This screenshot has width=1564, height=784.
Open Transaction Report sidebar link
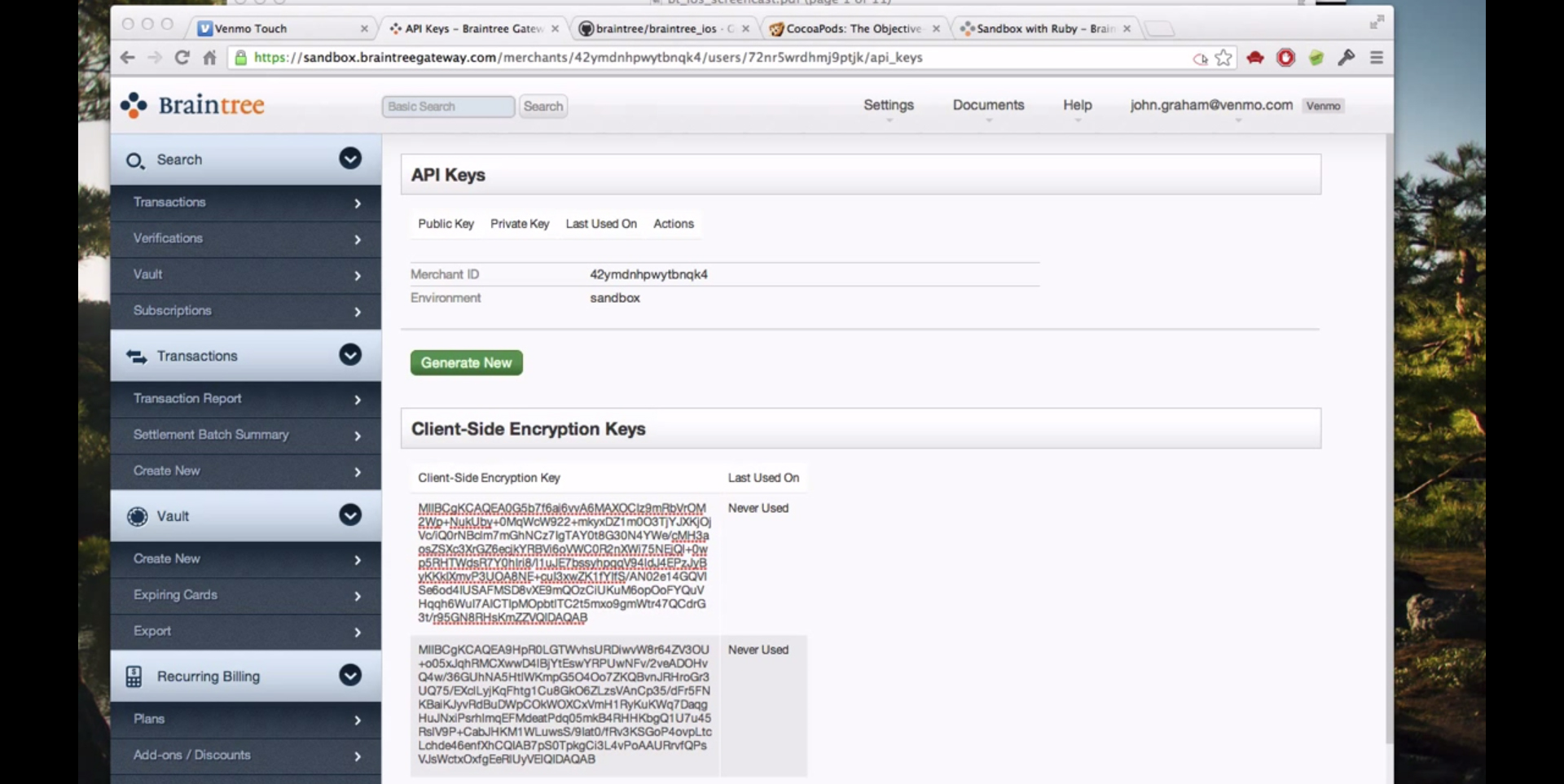[246, 399]
